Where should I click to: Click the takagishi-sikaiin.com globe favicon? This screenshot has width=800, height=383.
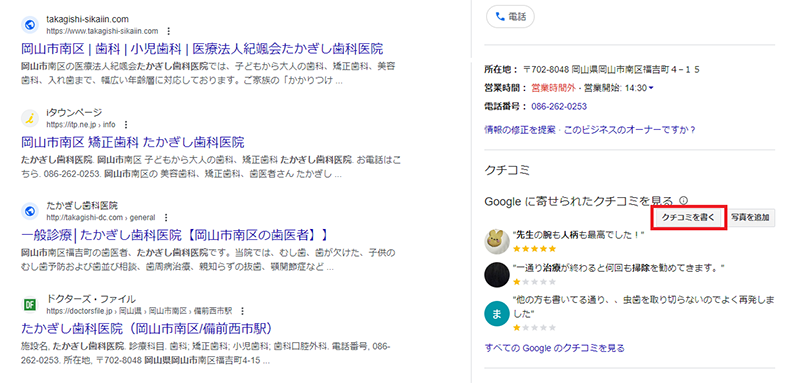pyautogui.click(x=30, y=24)
